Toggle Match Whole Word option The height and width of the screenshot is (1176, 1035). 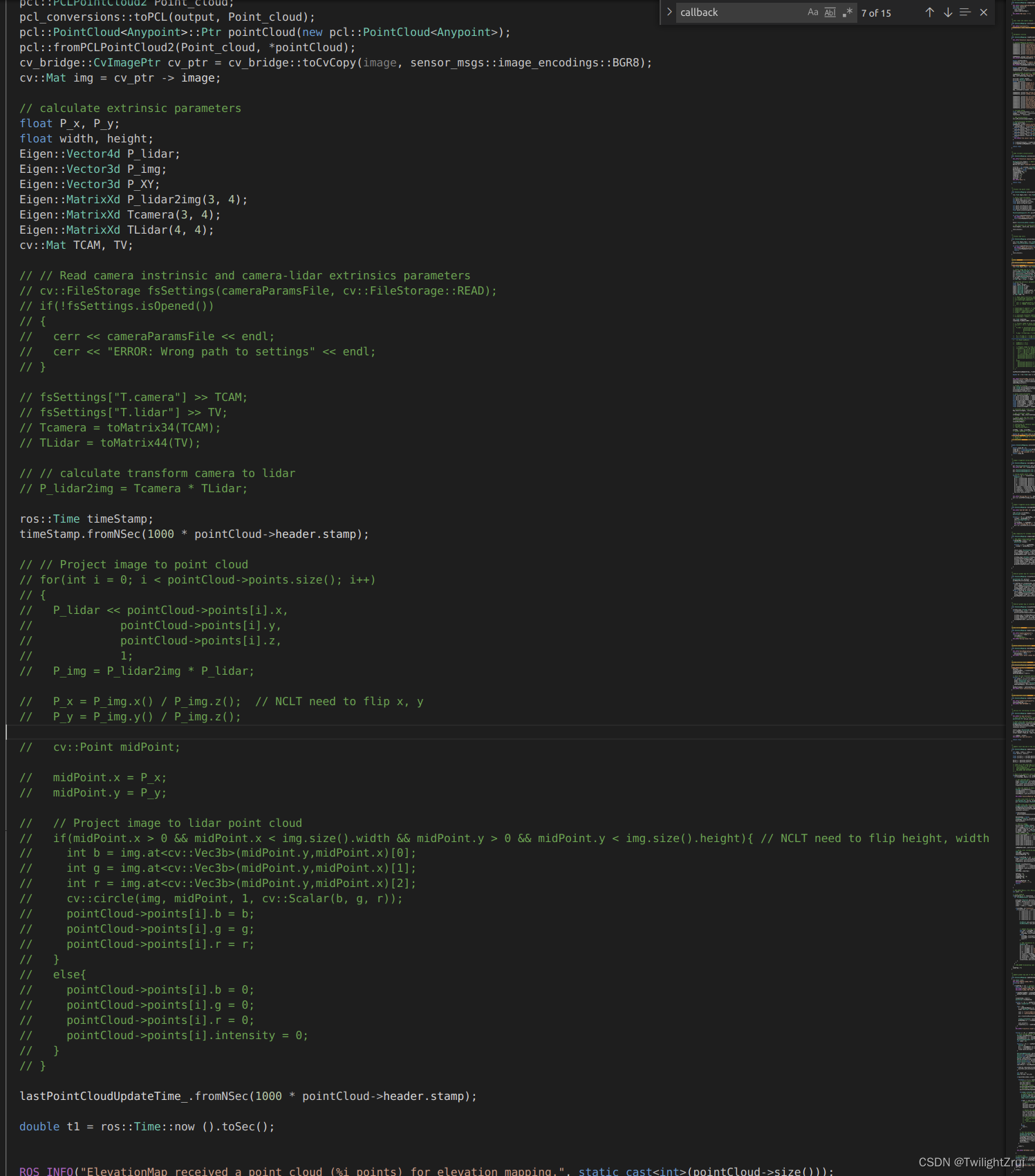tap(830, 12)
